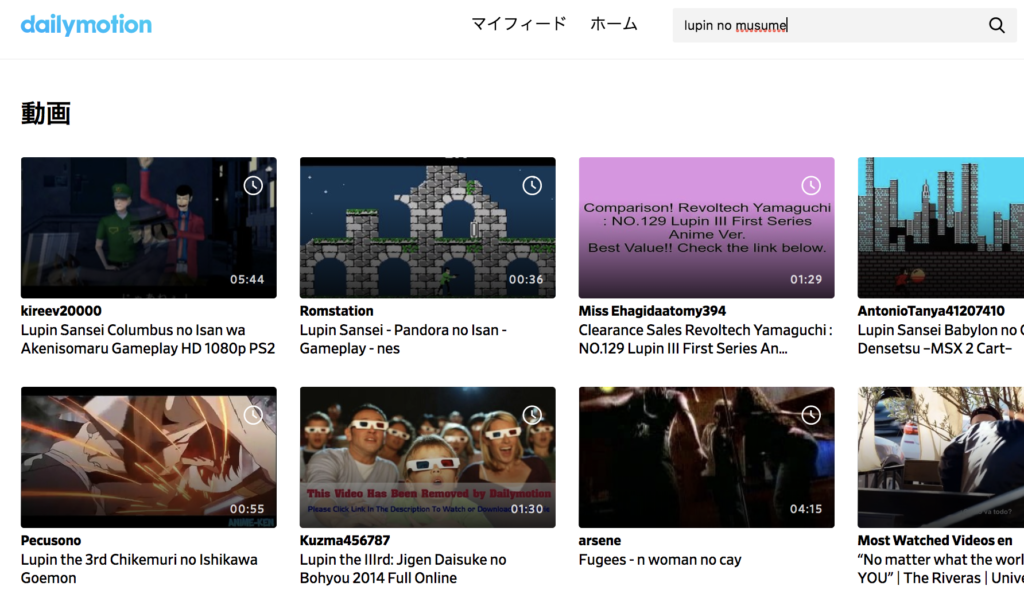
Task: Open purple Revoltech Yamaguchi comparison thumbnail
Action: point(707,228)
